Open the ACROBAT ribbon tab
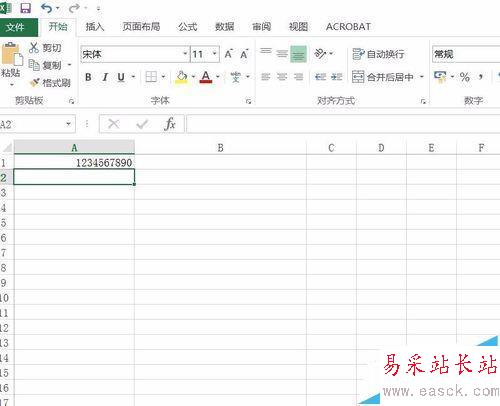Image resolution: width=500 pixels, height=406 pixels. tap(348, 27)
